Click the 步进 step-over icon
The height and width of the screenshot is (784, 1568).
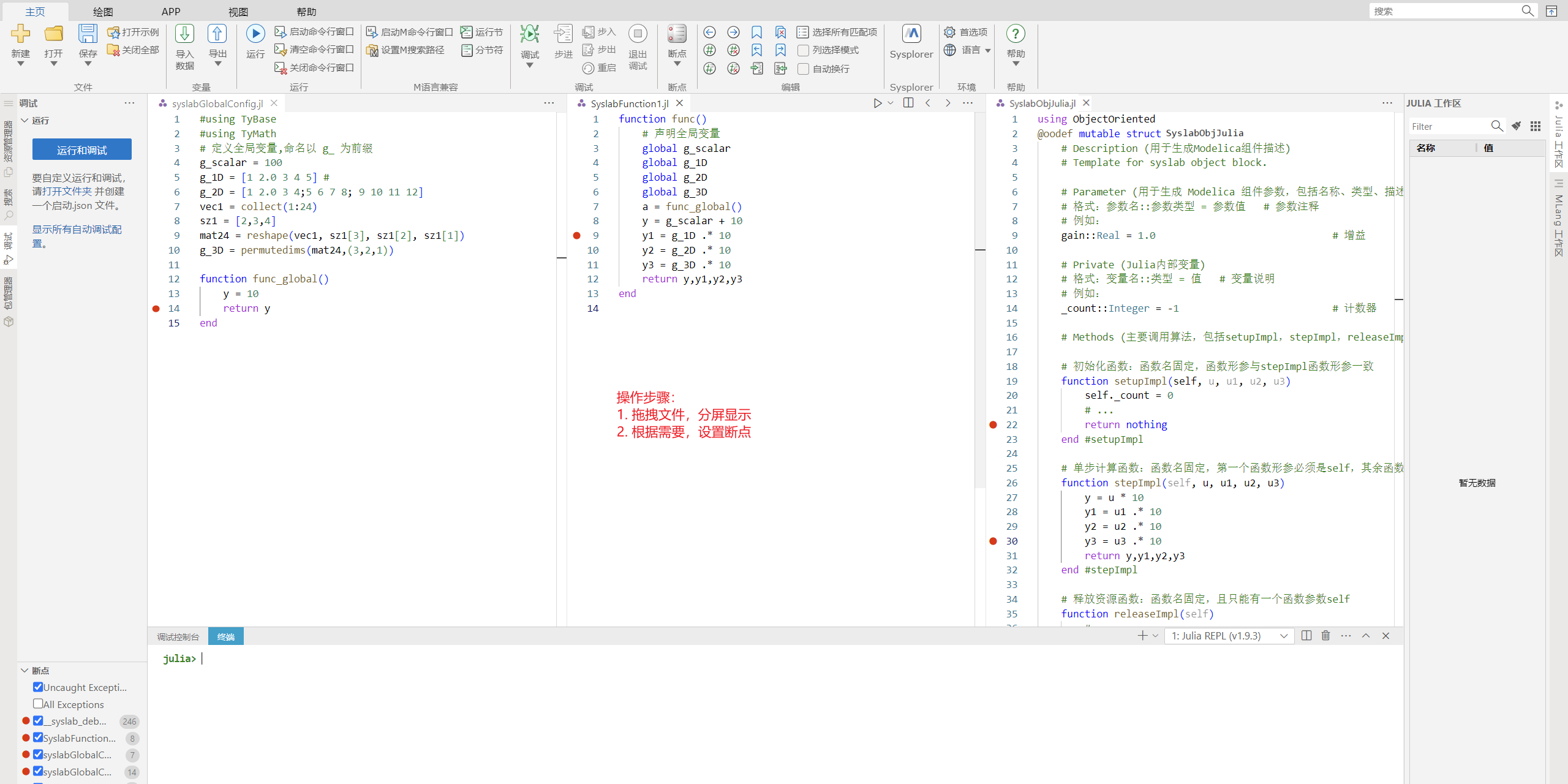click(x=563, y=34)
